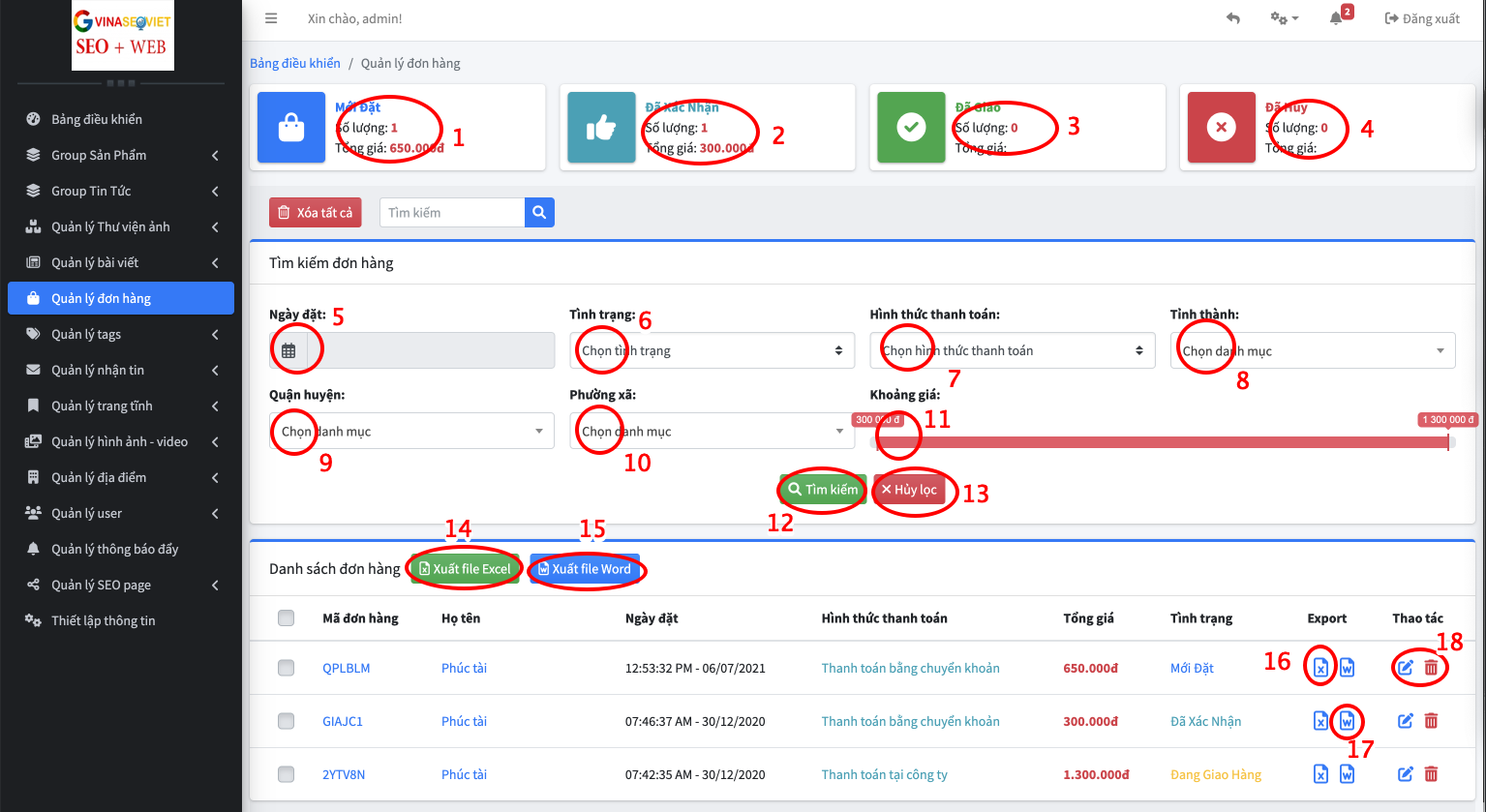Viewport: 1486px width, 812px height.
Task: Click the blue shopping bag Mới Đặt icon
Action: click(291, 127)
